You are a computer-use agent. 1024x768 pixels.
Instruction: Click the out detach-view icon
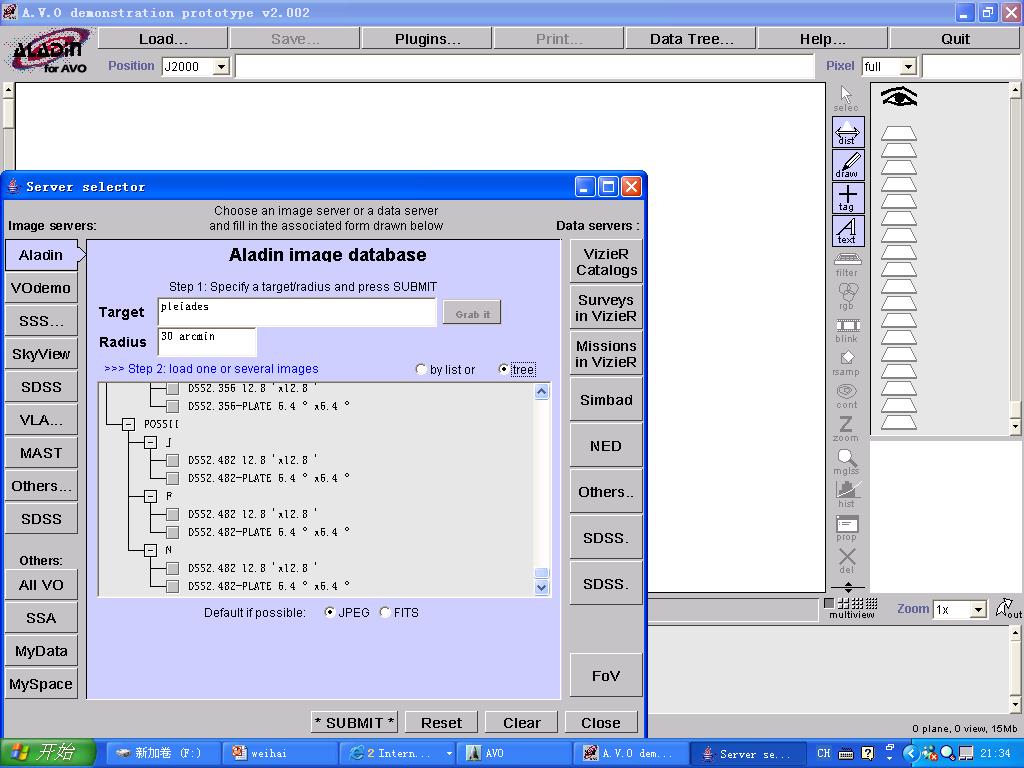pyautogui.click(x=1008, y=609)
